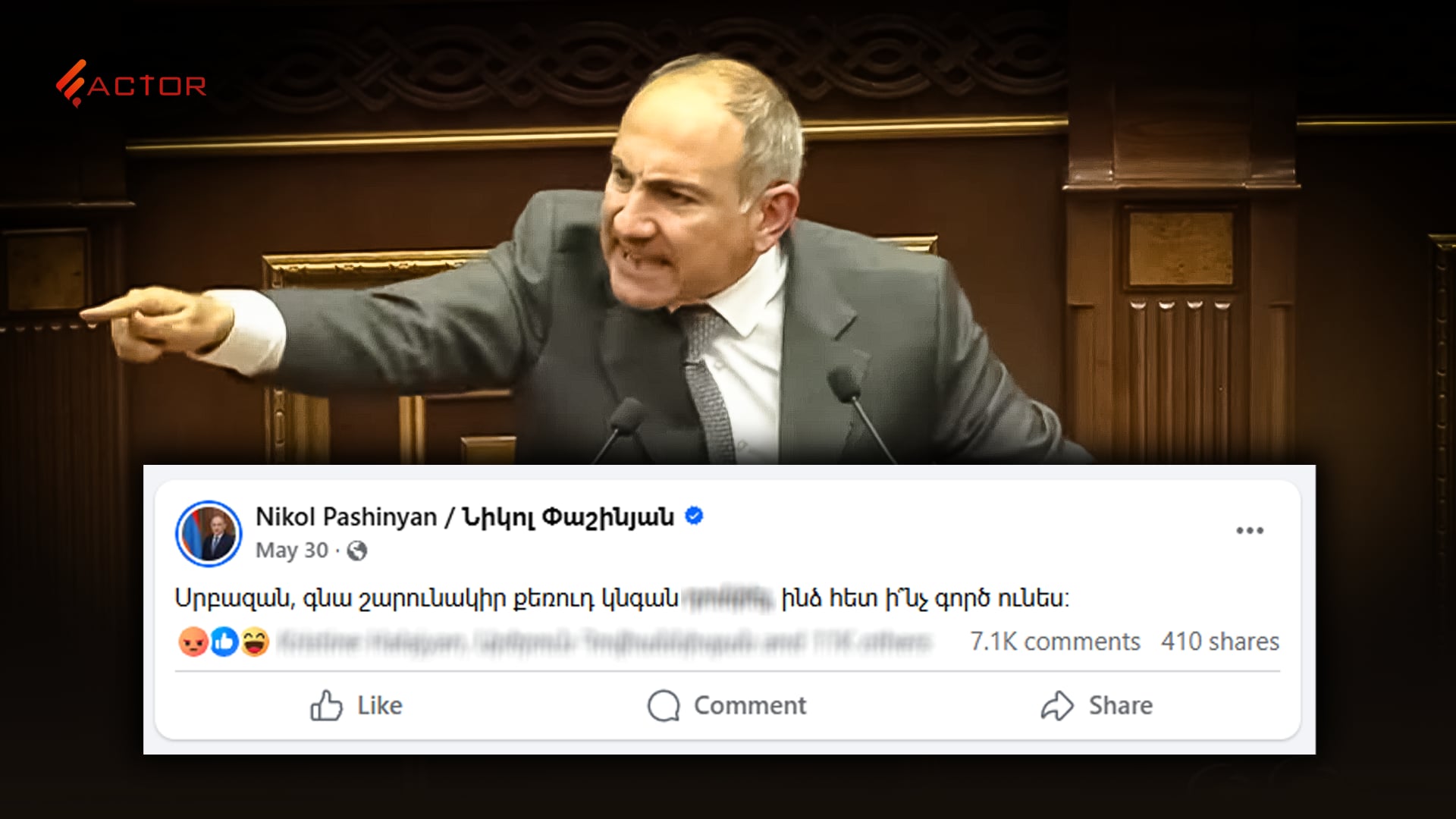1456x819 pixels.
Task: View the 7.1K comments
Action: 1055,642
